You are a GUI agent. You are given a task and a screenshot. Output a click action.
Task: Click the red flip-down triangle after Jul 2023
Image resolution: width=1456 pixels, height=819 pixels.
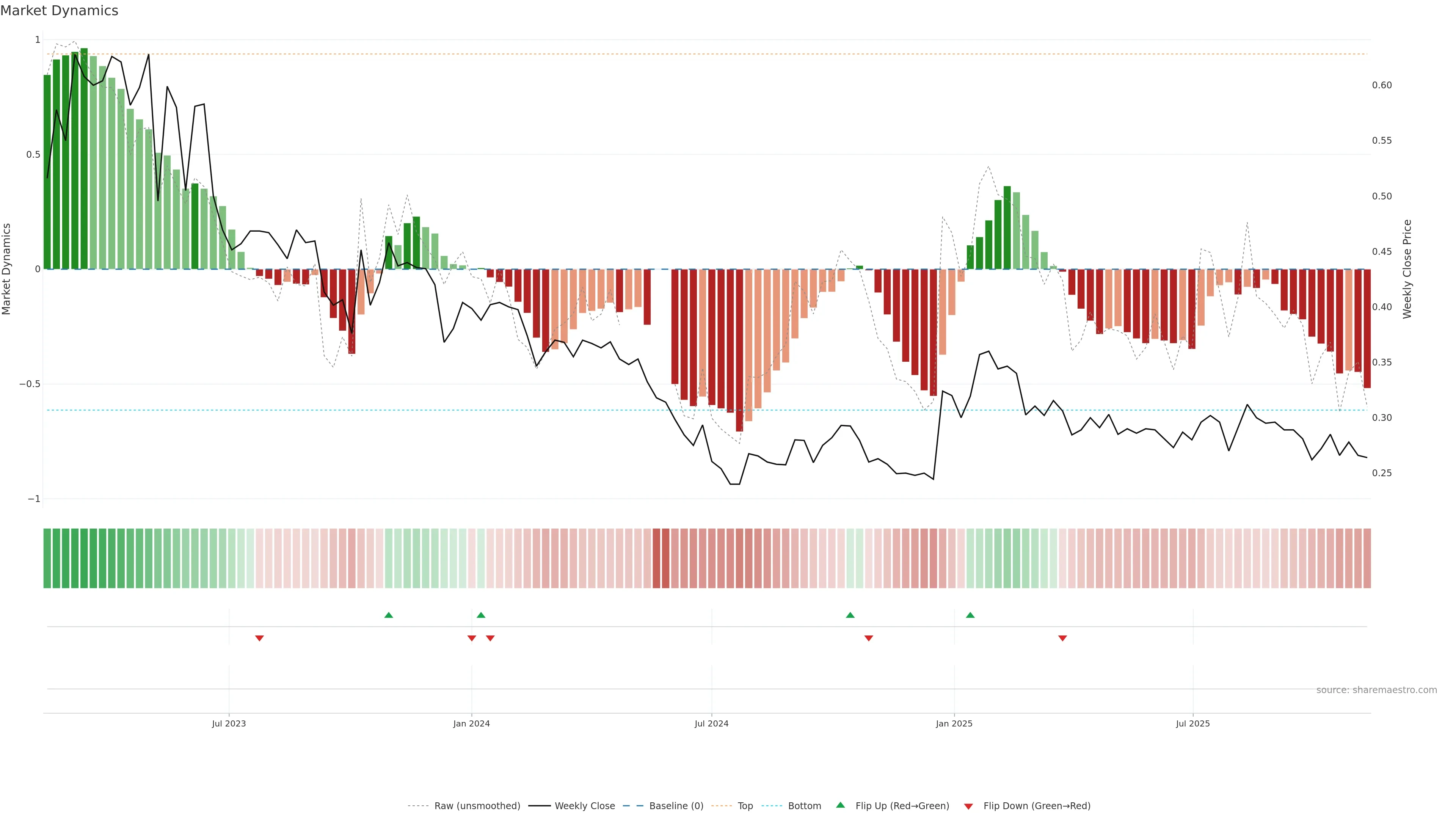pyautogui.click(x=259, y=638)
